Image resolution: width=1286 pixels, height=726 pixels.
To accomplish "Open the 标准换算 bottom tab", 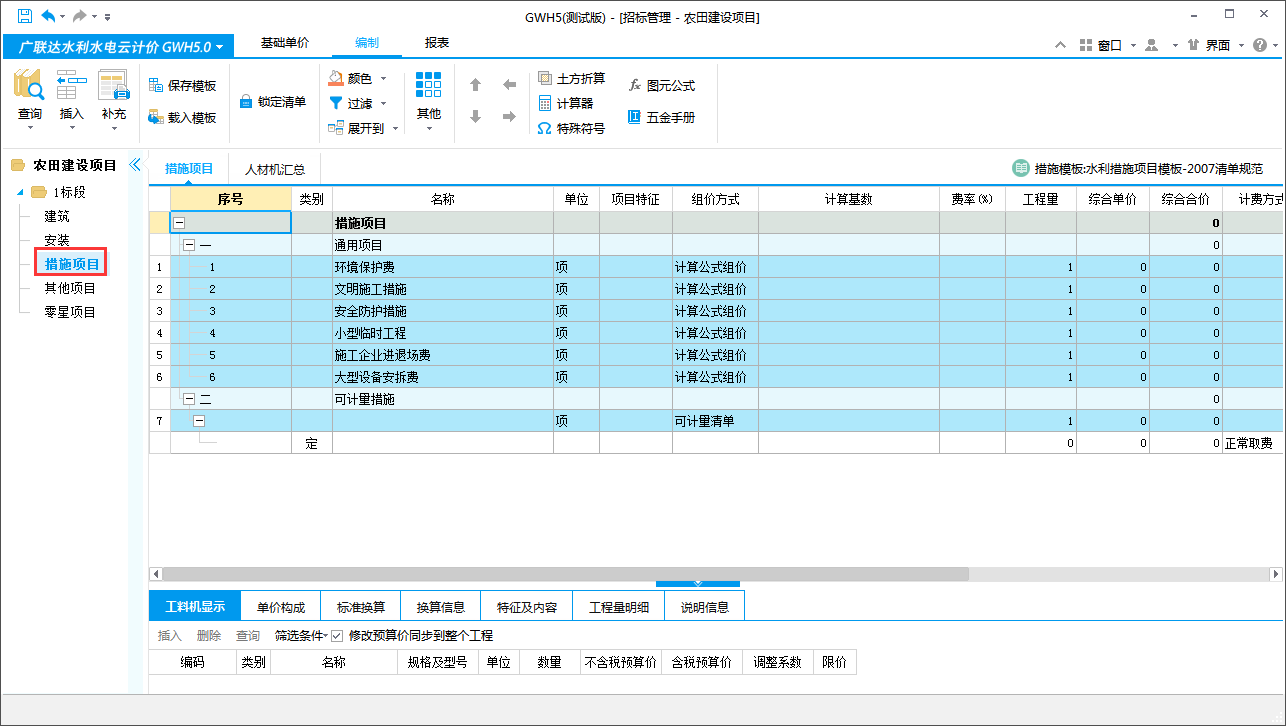I will pos(361,607).
